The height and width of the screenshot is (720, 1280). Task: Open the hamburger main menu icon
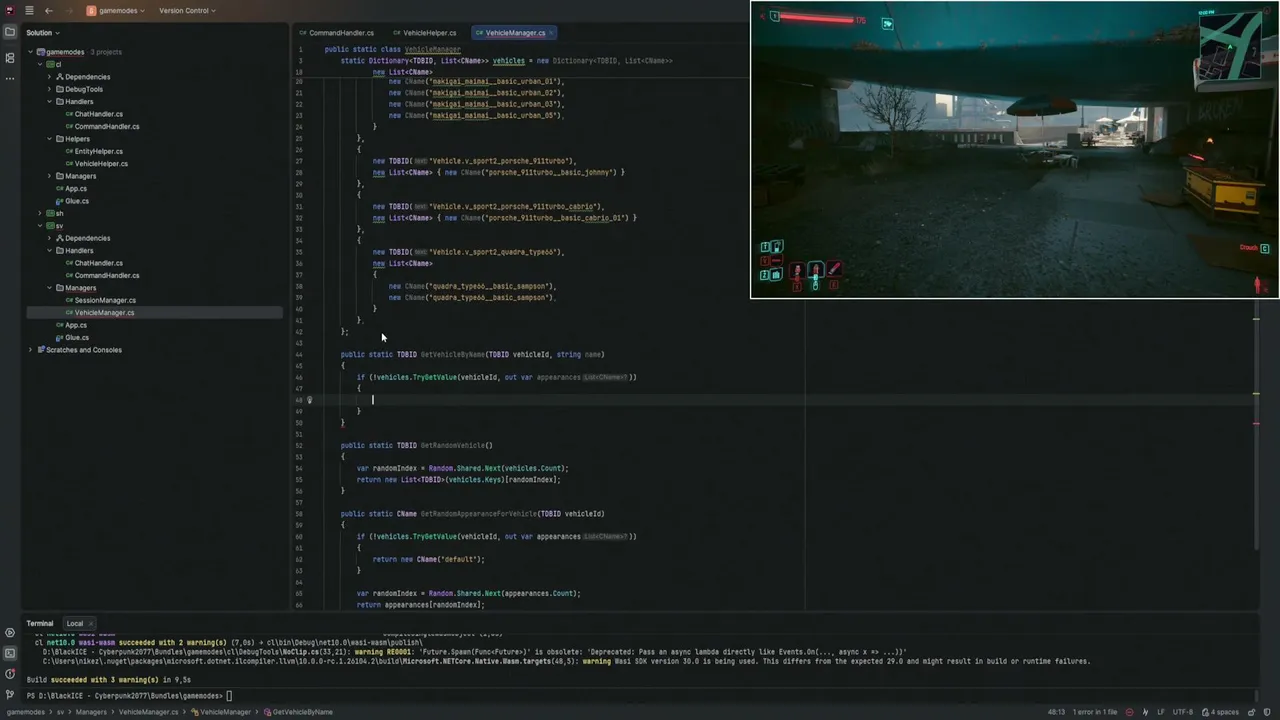click(28, 10)
